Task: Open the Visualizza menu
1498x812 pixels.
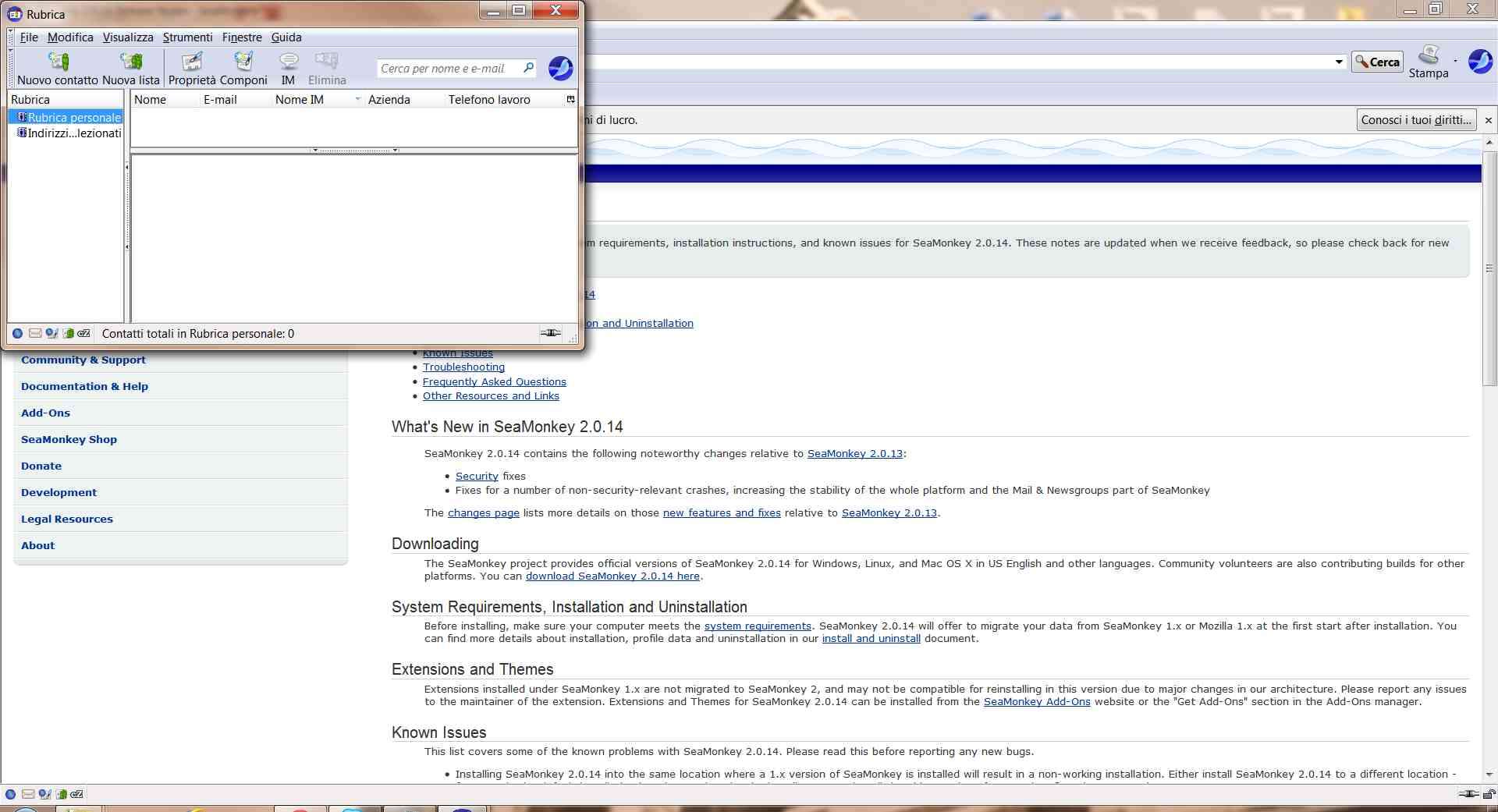Action: point(128,37)
